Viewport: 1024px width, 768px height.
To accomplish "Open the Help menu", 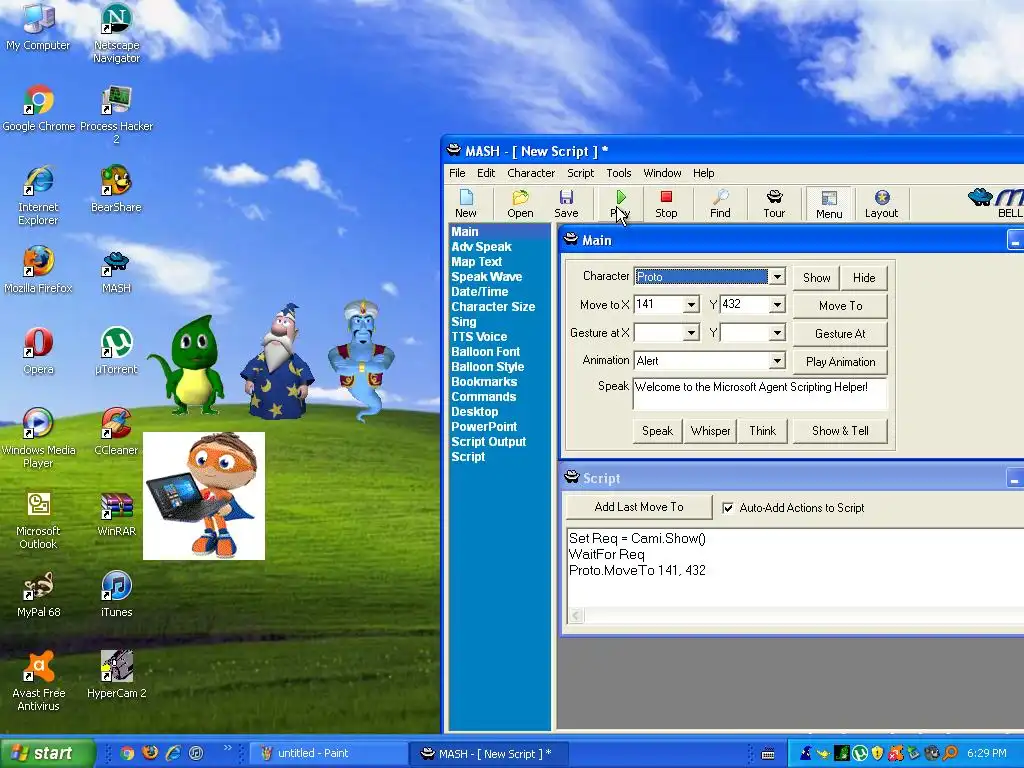I will point(703,173).
